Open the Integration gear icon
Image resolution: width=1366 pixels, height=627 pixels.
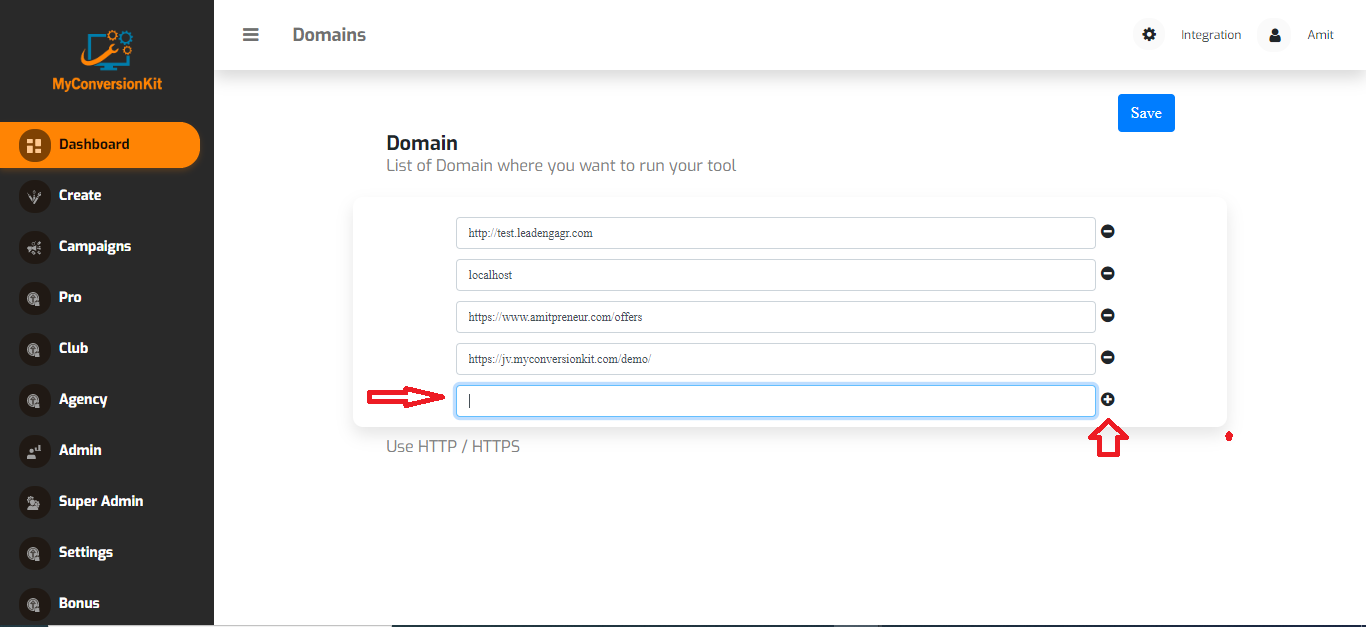[1149, 35]
